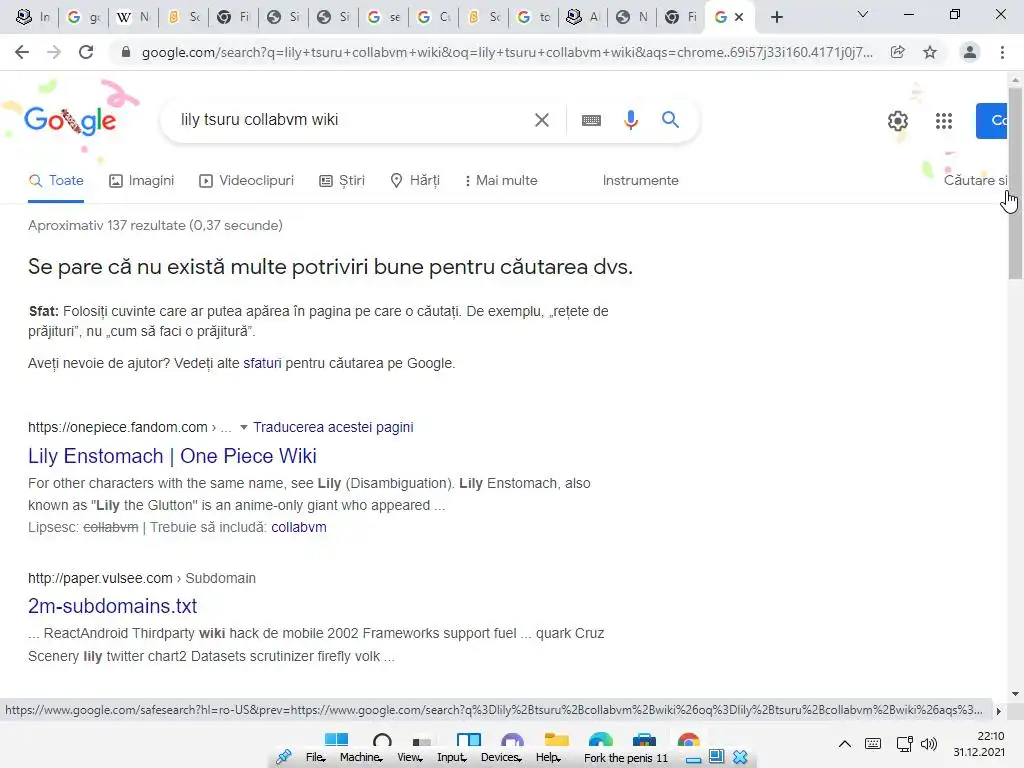The height and width of the screenshot is (768, 1024).
Task: Open the Instrumente search tools
Action: pyautogui.click(x=641, y=181)
